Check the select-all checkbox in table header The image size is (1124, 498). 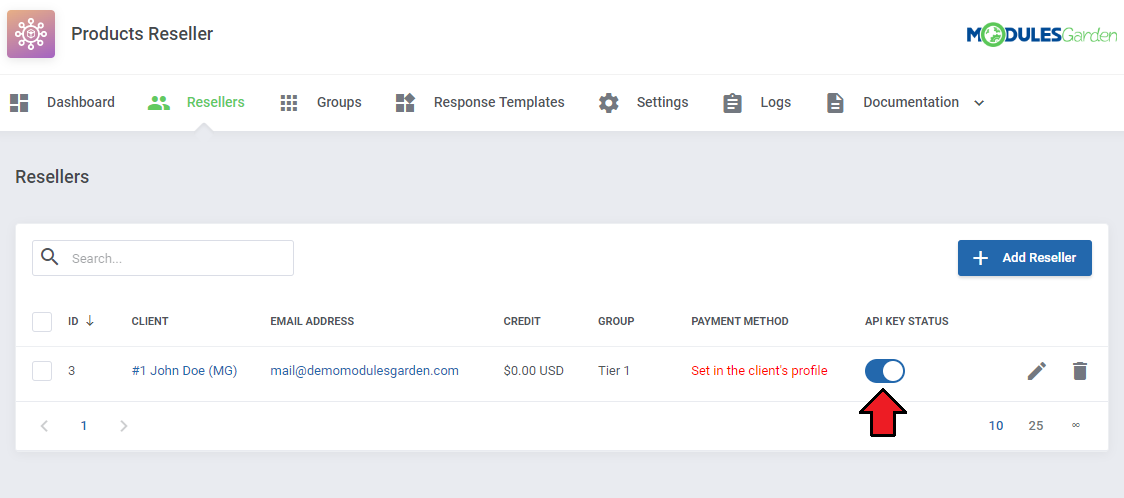tap(42, 322)
